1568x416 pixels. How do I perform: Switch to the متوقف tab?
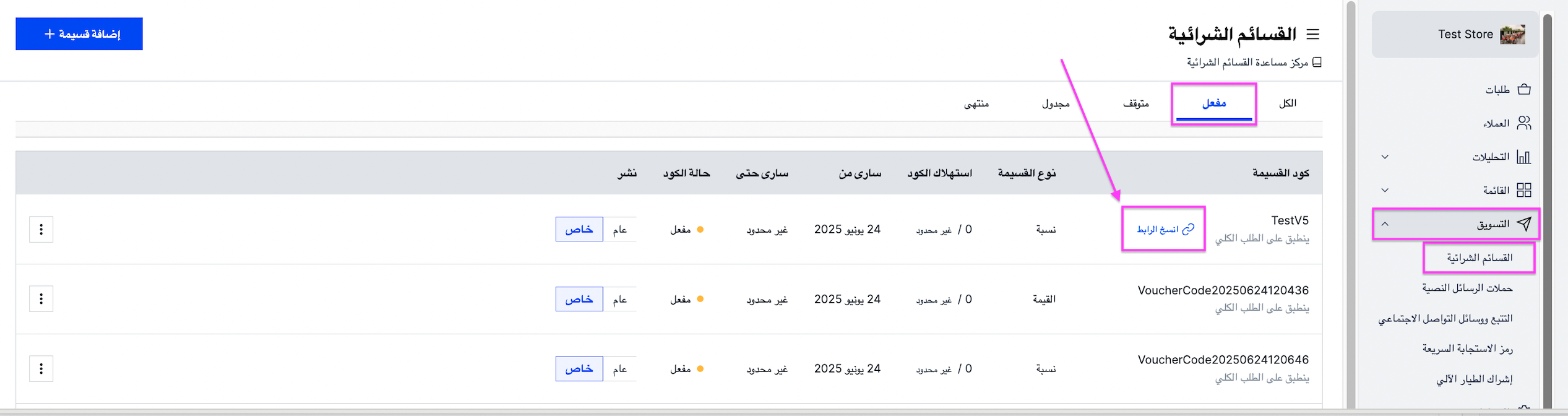pyautogui.click(x=1136, y=103)
